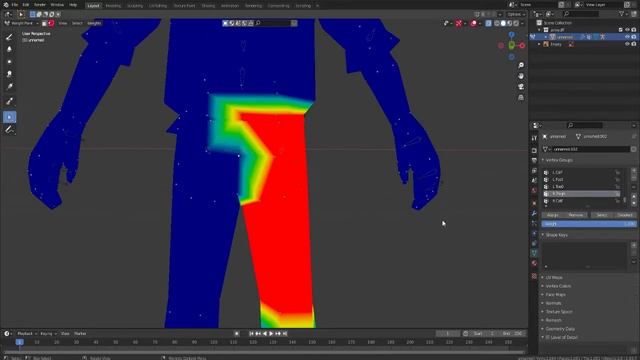Select the Annotate tool
640x360 pixels.
click(9, 130)
